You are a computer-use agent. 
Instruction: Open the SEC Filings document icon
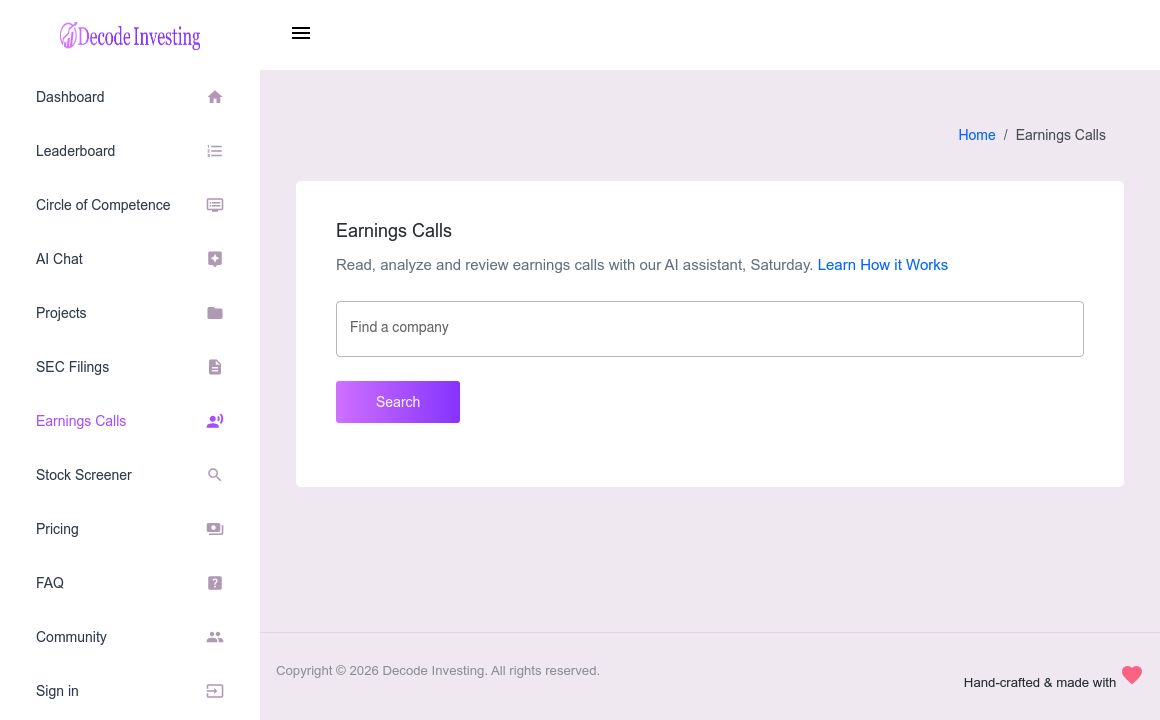215,367
